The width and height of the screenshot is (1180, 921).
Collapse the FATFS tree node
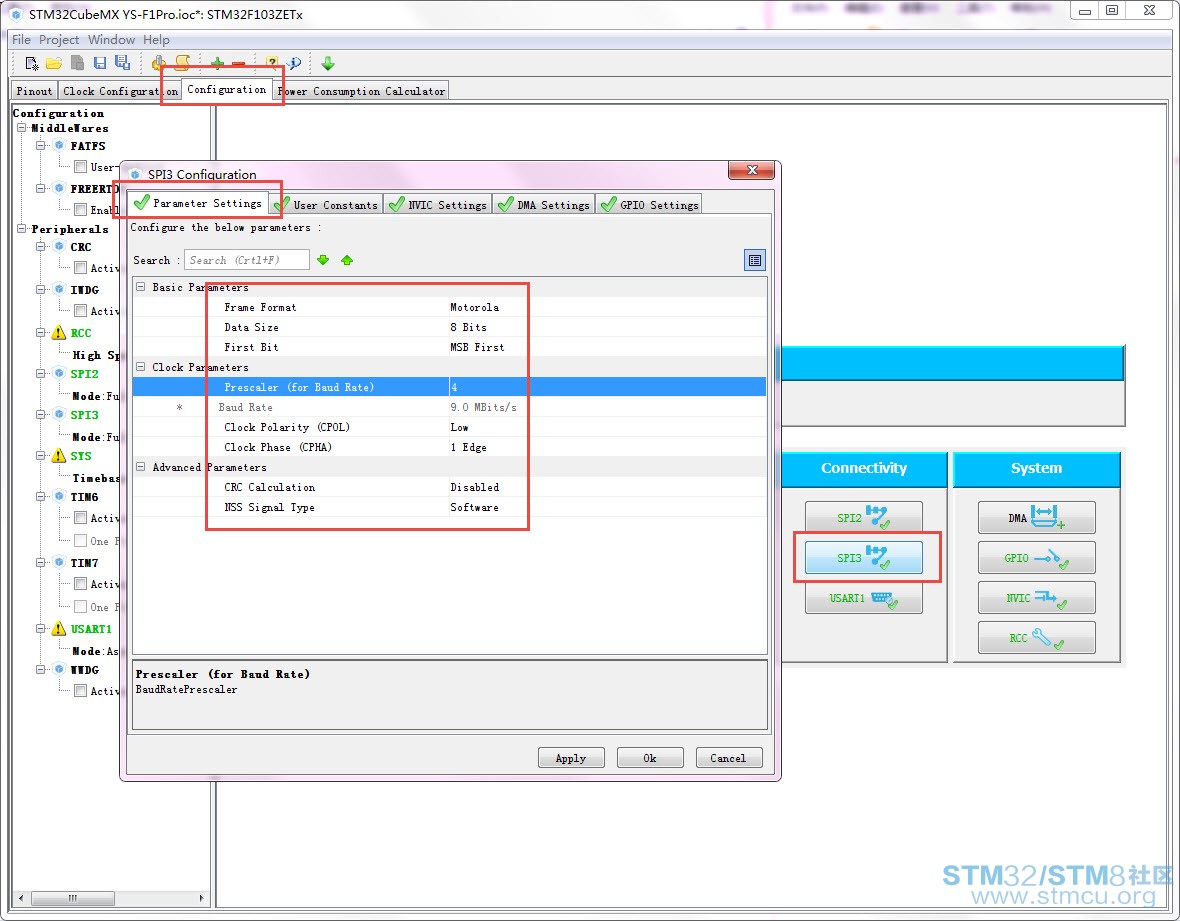(x=41, y=145)
